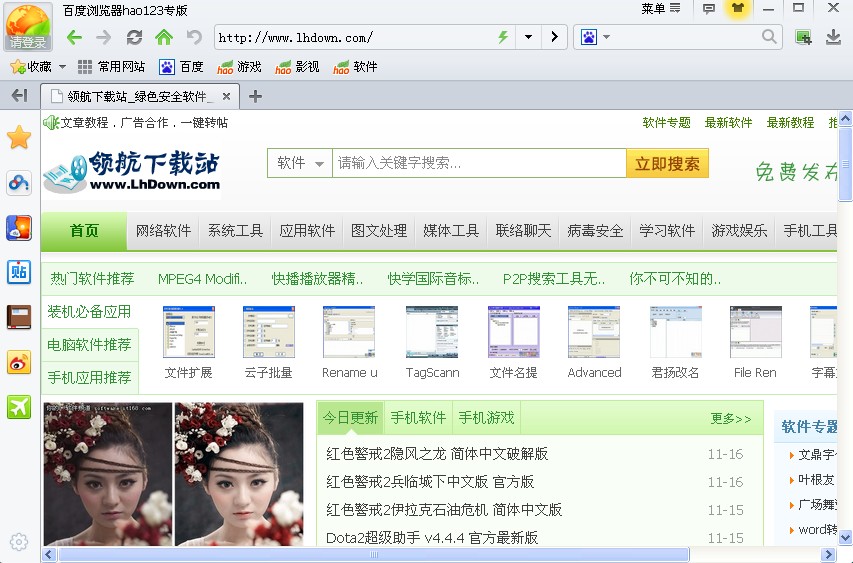This screenshot has height=563, width=853.
Task: Collapse the sidebar with arrow icon
Action: 20,96
